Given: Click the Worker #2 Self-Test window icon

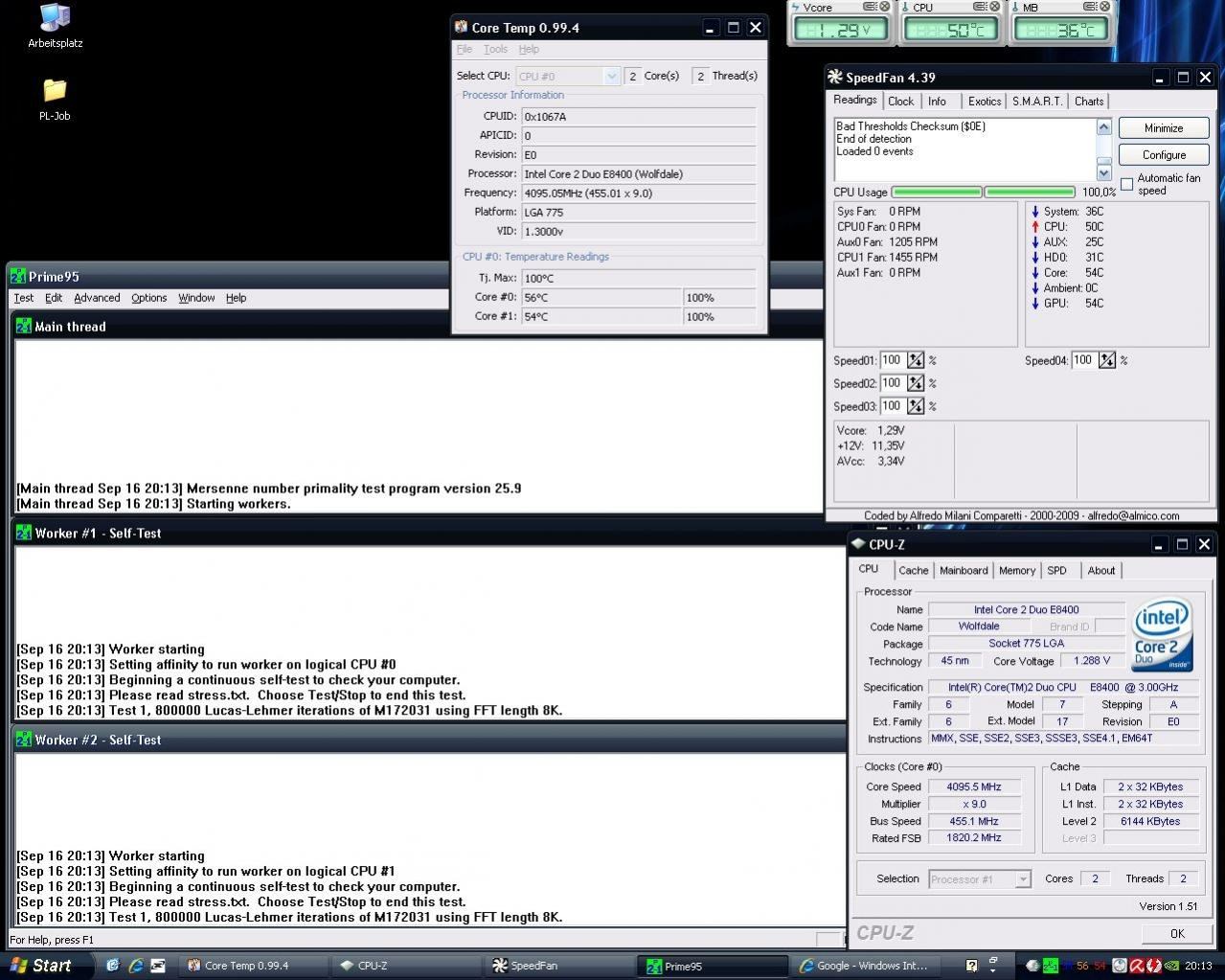Looking at the screenshot, I should [24, 741].
